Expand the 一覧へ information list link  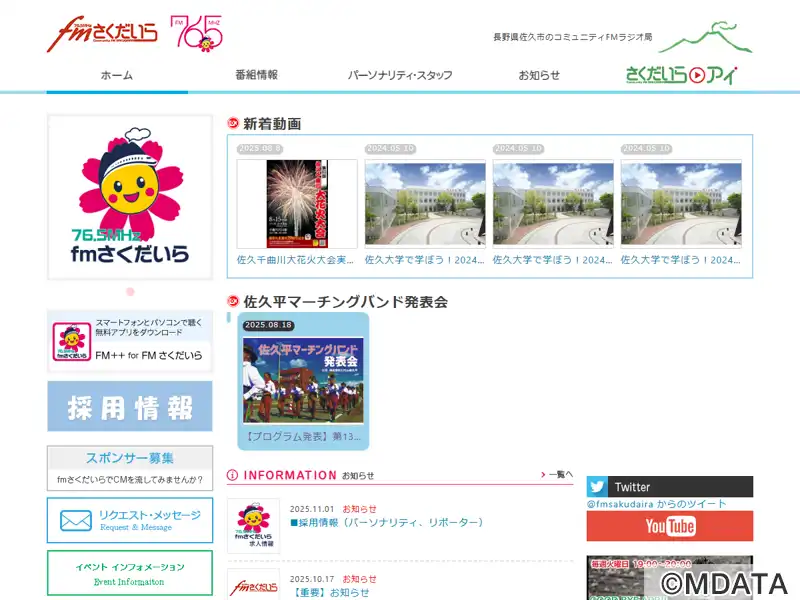(x=557, y=475)
